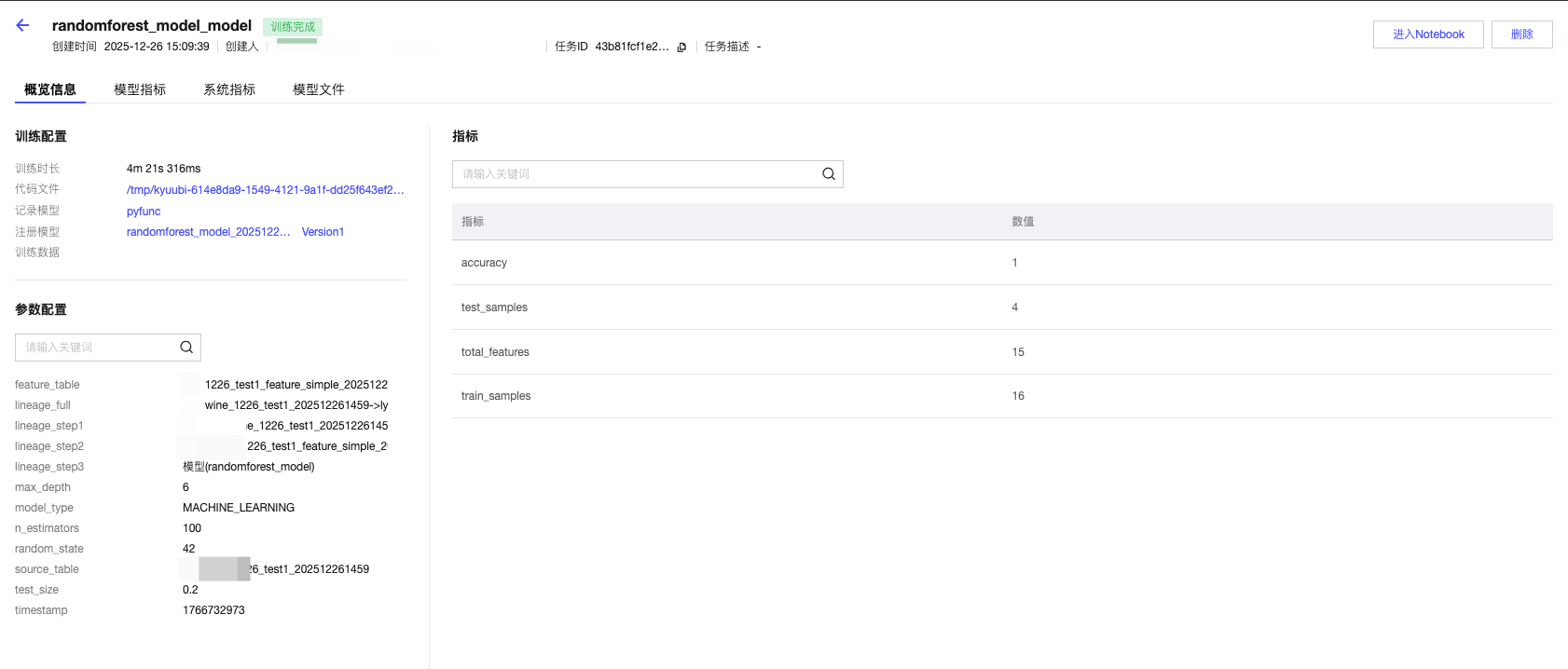Click the pyfunc logged model link

tap(144, 212)
